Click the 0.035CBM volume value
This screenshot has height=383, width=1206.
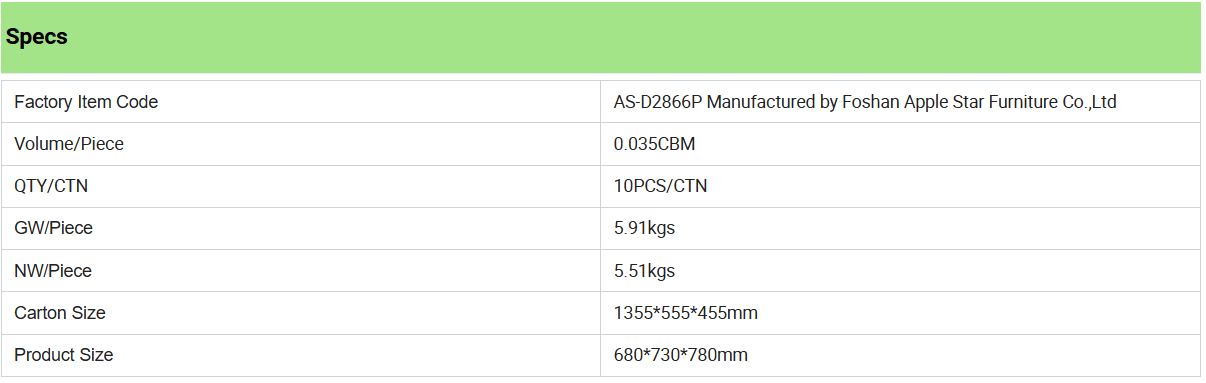654,144
